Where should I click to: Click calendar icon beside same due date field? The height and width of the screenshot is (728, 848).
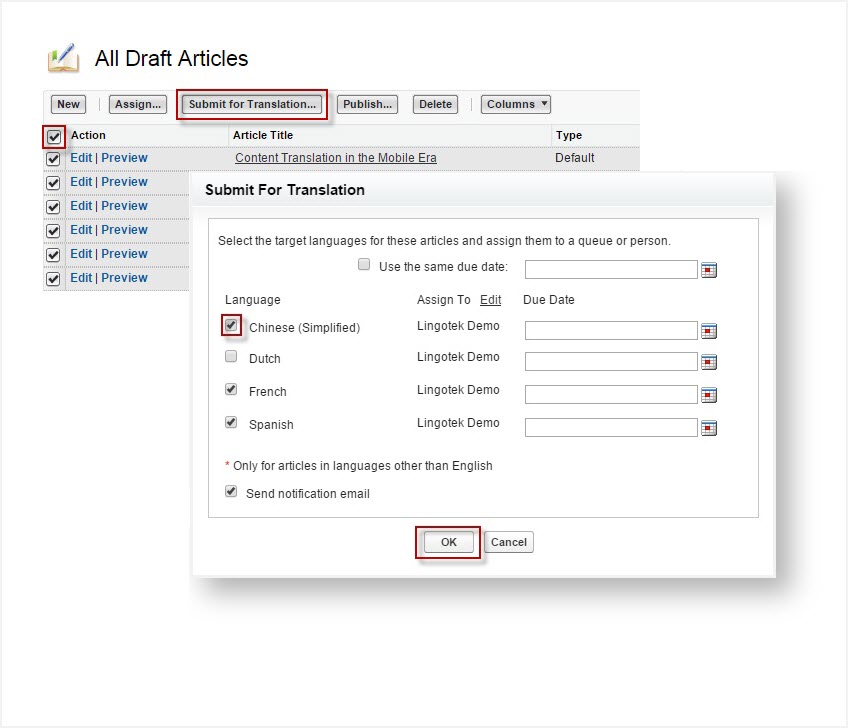click(x=709, y=270)
